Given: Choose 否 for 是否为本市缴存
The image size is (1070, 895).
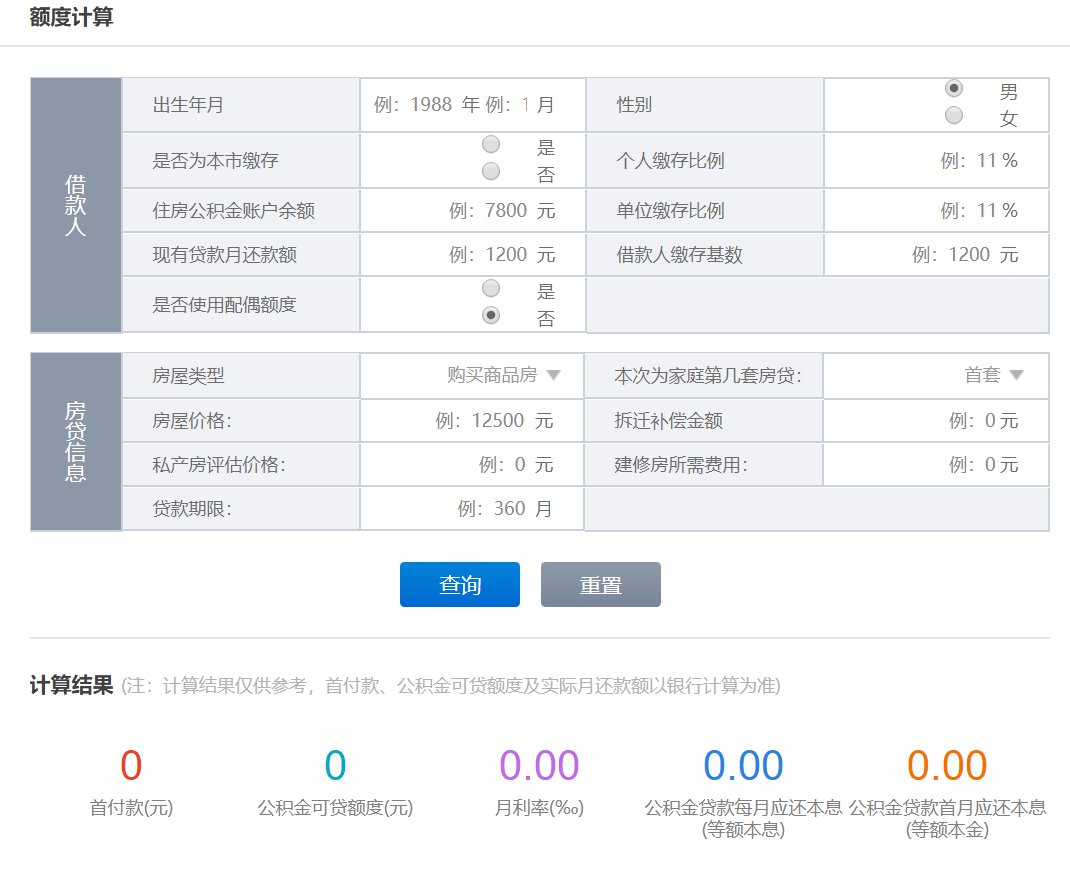Looking at the screenshot, I should (490, 172).
